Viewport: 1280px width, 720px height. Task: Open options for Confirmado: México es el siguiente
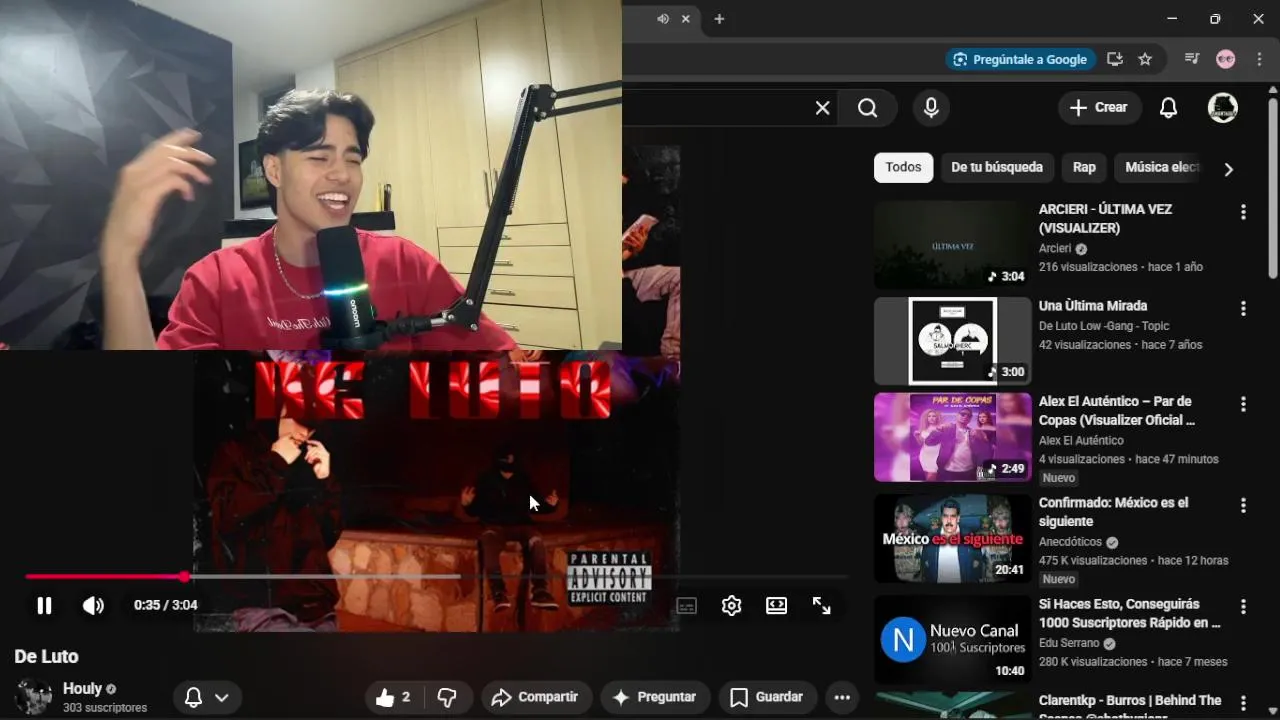pyautogui.click(x=1243, y=506)
